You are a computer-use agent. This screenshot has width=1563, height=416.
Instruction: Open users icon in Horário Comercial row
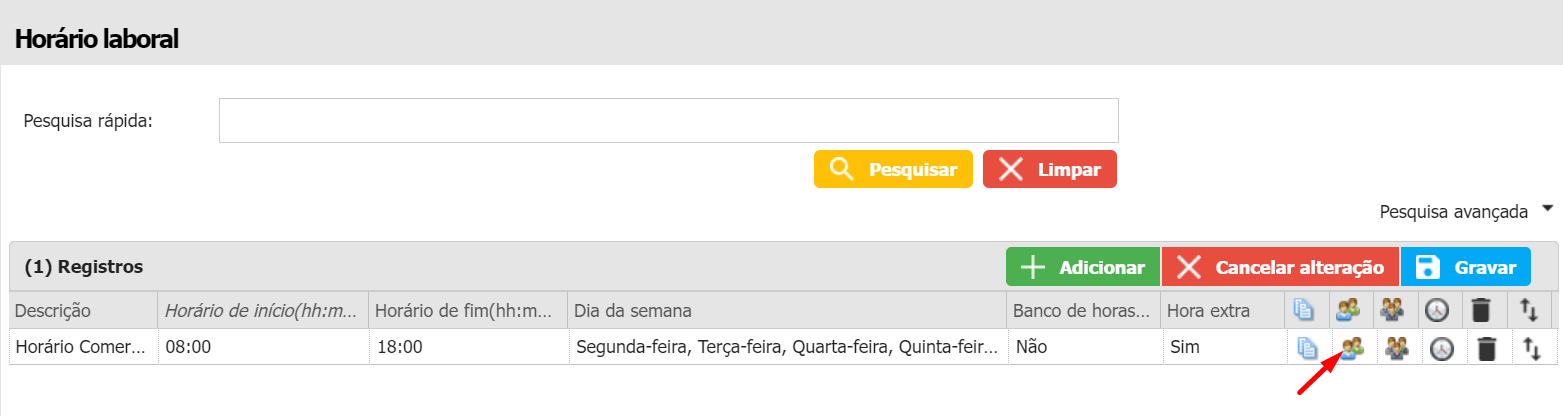coord(1352,348)
